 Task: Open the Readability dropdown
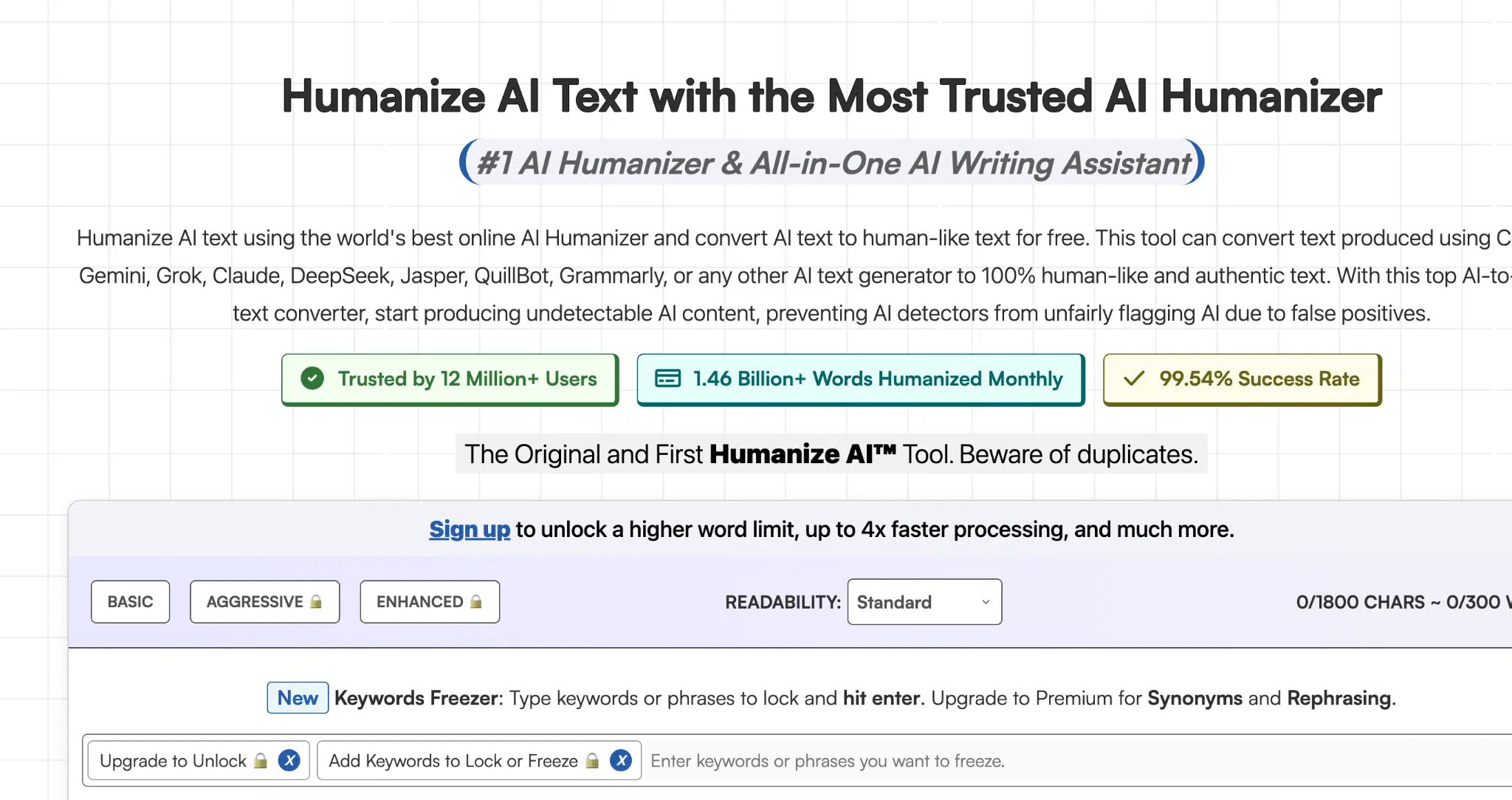pyautogui.click(x=924, y=601)
